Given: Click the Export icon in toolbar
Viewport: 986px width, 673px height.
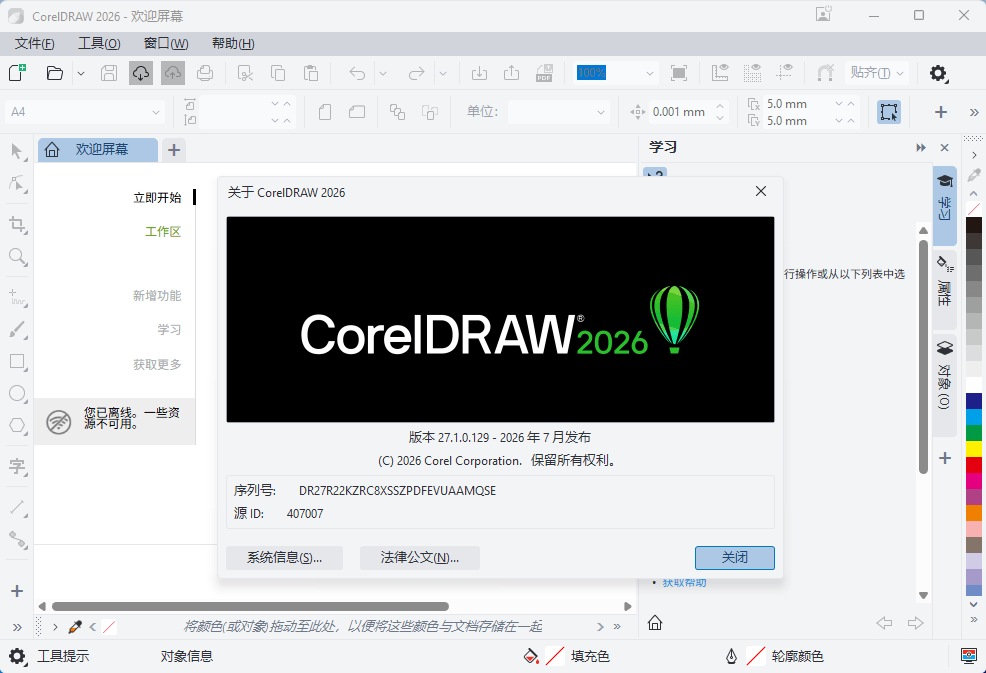Looking at the screenshot, I should (x=512, y=73).
